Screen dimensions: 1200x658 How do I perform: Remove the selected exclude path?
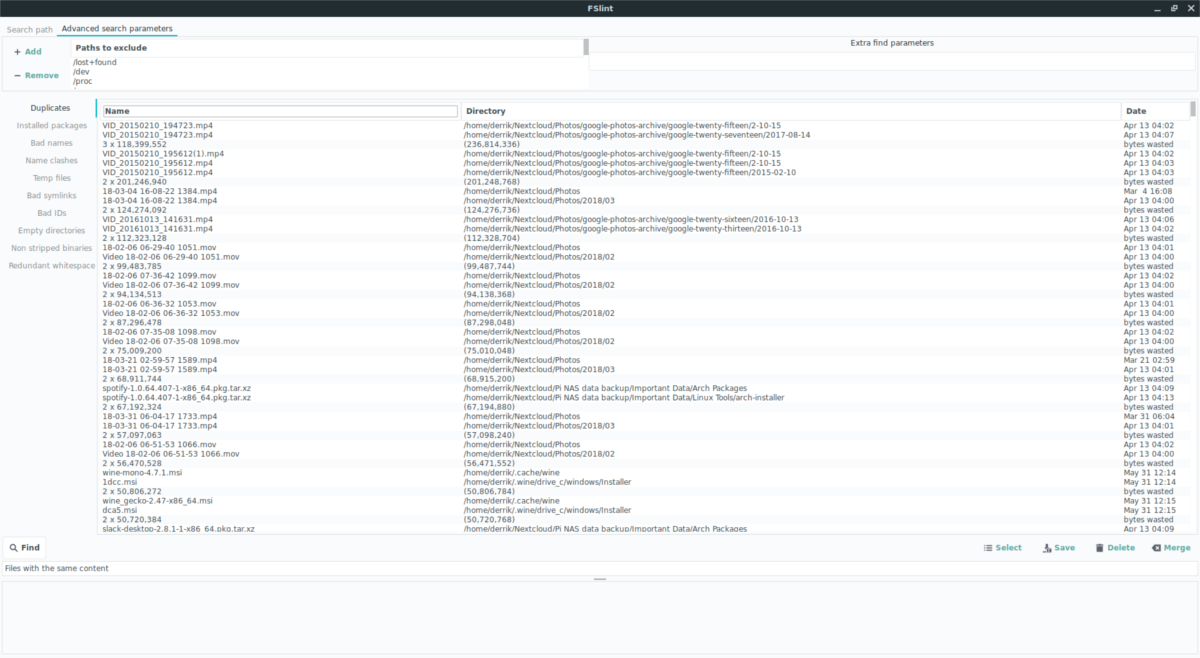36,75
